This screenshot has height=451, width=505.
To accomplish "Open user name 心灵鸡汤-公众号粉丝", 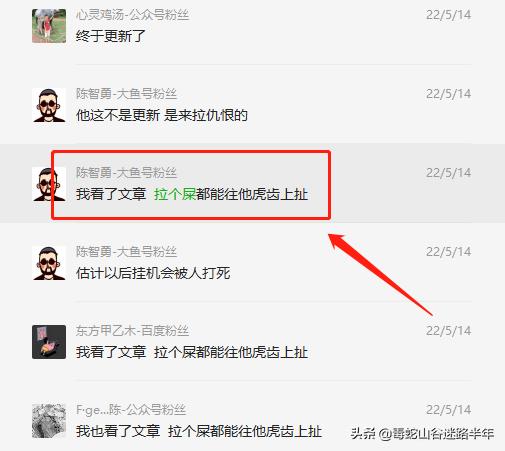I will [132, 15].
